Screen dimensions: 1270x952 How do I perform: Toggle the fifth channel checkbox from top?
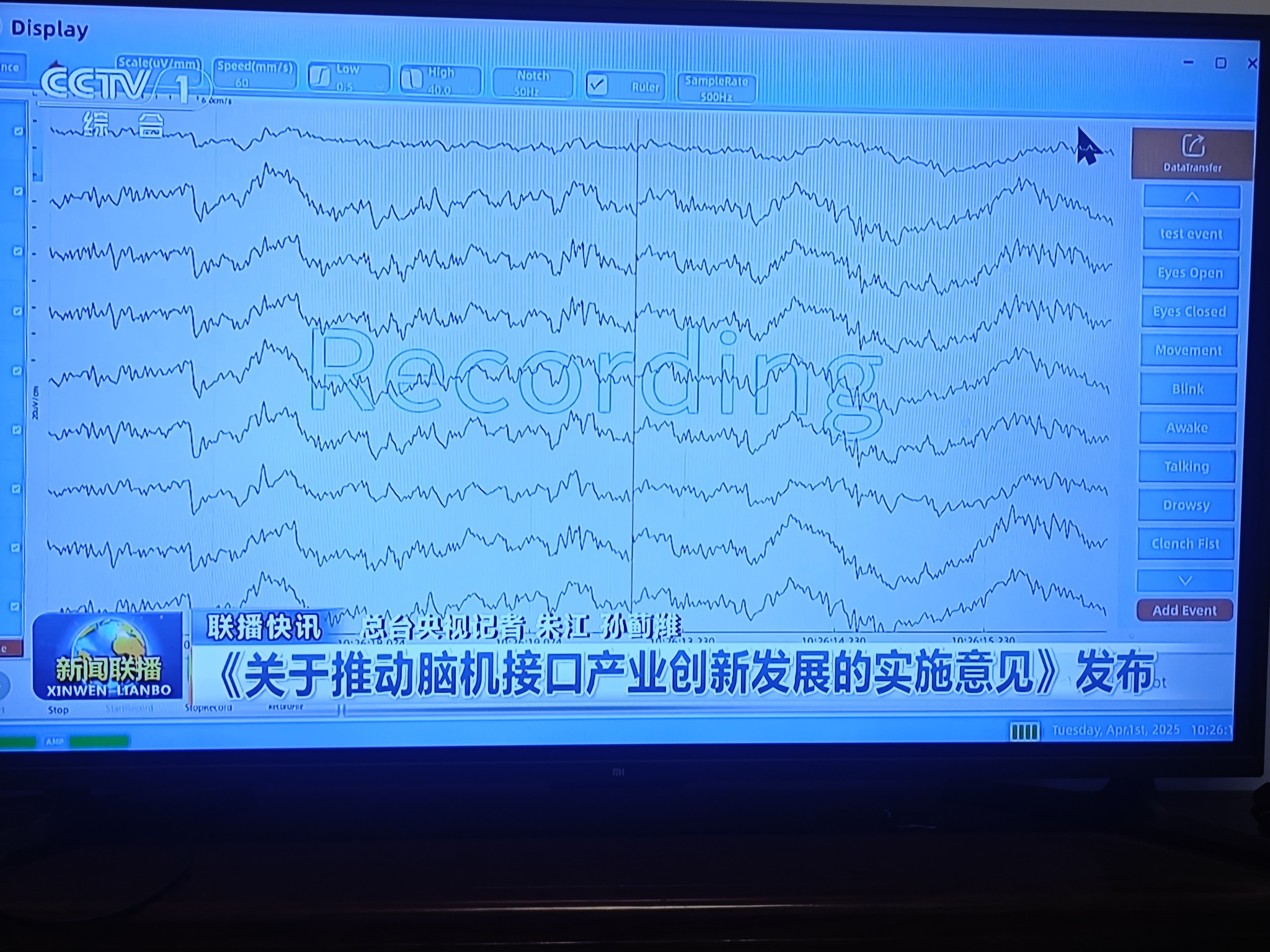17,371
